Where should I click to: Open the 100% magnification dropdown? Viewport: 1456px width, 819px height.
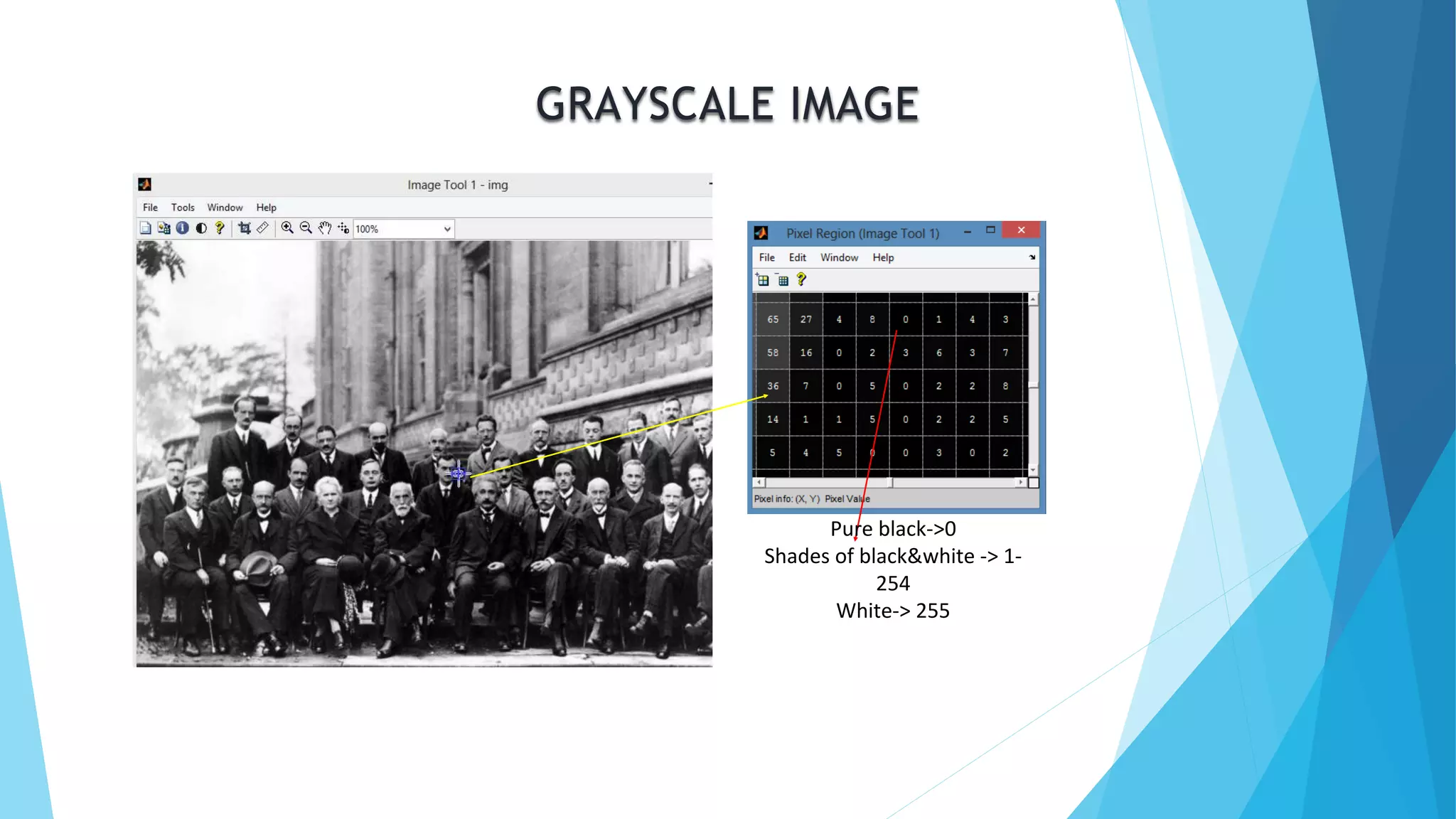click(404, 229)
